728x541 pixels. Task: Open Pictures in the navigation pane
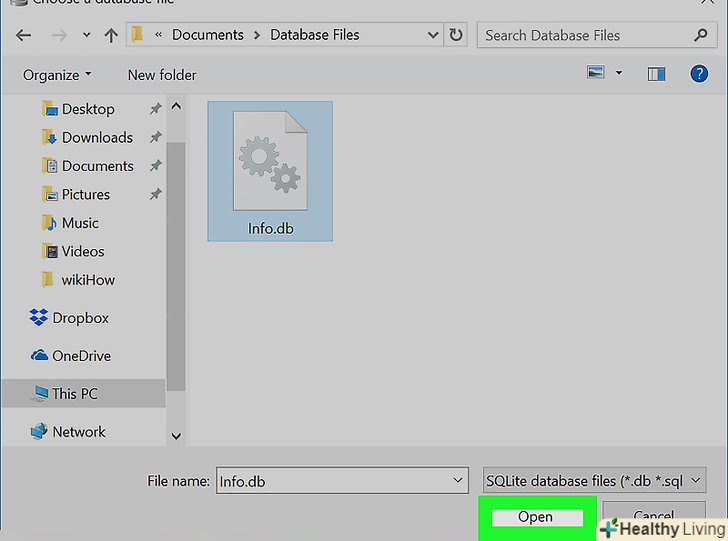pos(76,194)
